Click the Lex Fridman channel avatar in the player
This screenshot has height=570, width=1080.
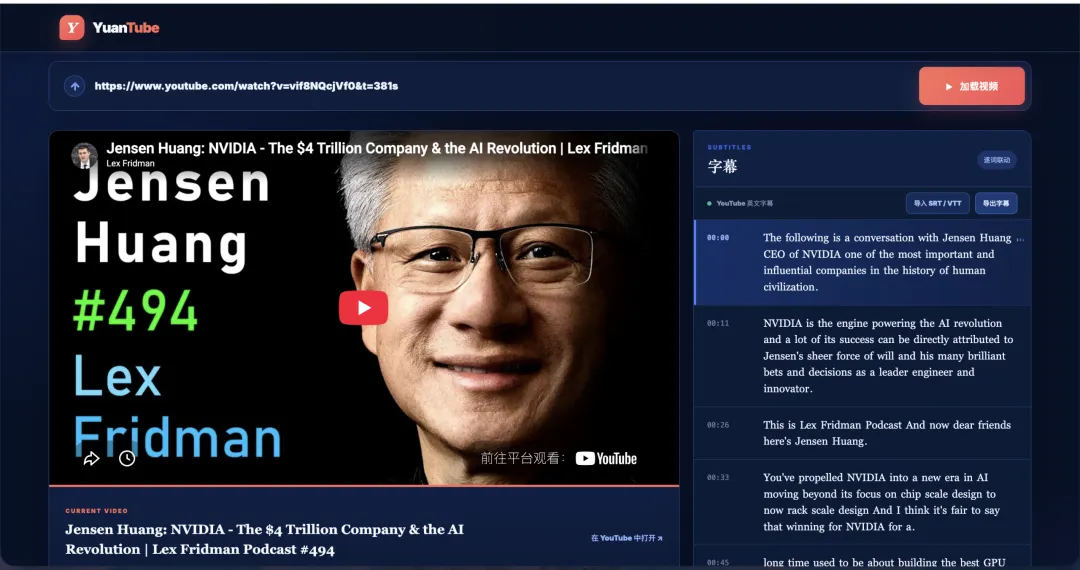click(x=85, y=156)
